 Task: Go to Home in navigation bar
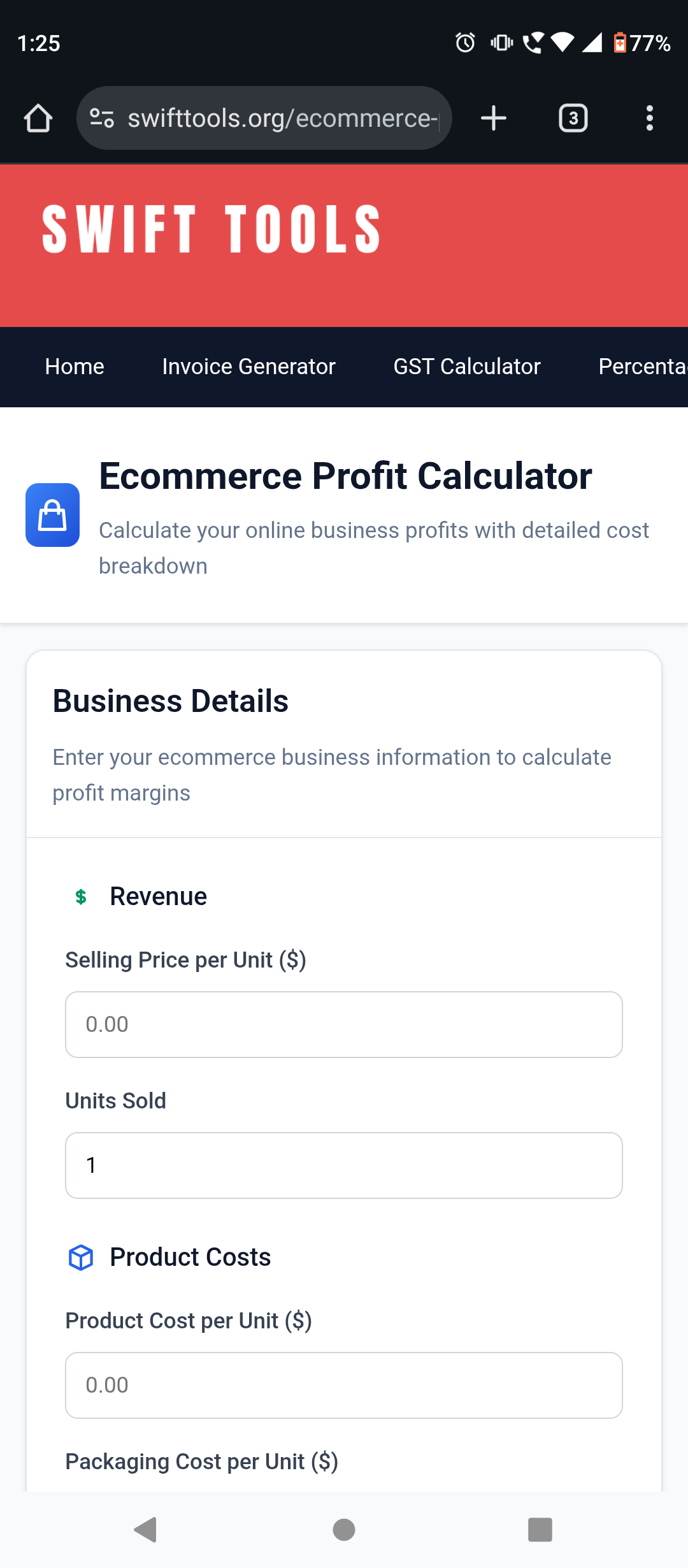click(75, 367)
